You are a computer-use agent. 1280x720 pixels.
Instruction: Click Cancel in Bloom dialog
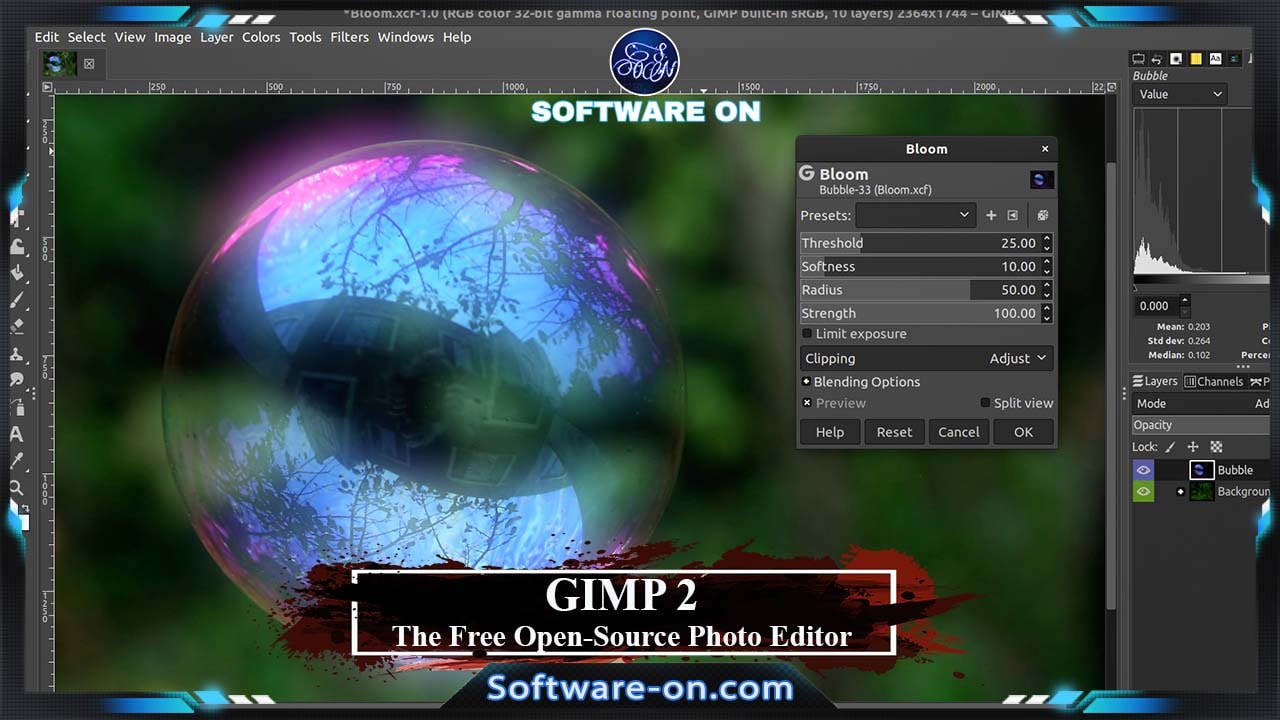click(x=958, y=432)
